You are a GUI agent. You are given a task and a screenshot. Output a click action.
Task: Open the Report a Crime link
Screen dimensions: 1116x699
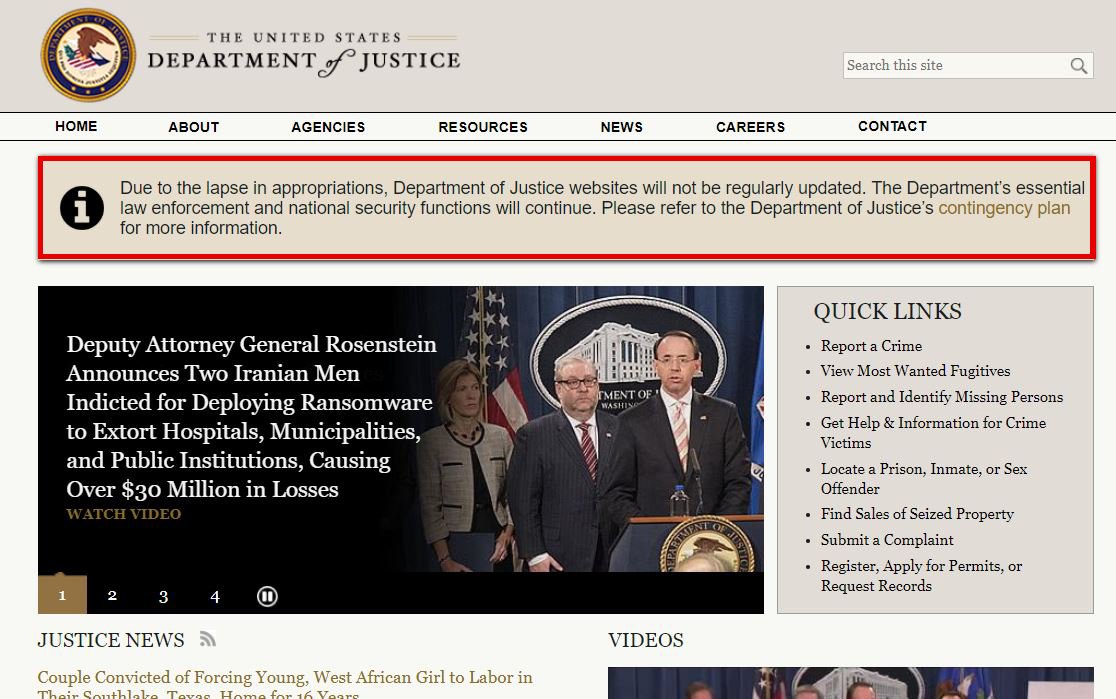click(871, 346)
